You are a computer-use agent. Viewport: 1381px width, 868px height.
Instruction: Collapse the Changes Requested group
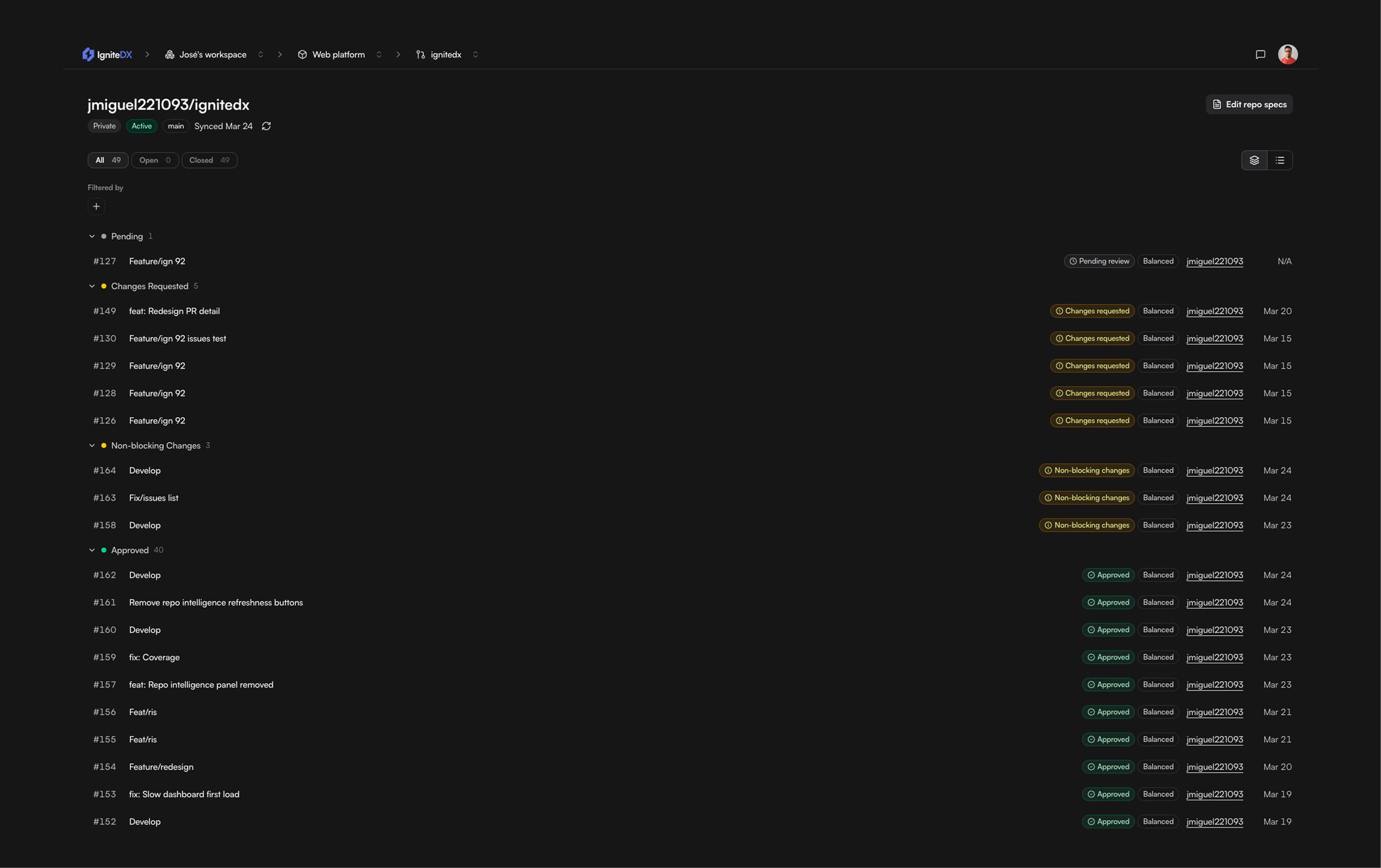pyautogui.click(x=92, y=286)
